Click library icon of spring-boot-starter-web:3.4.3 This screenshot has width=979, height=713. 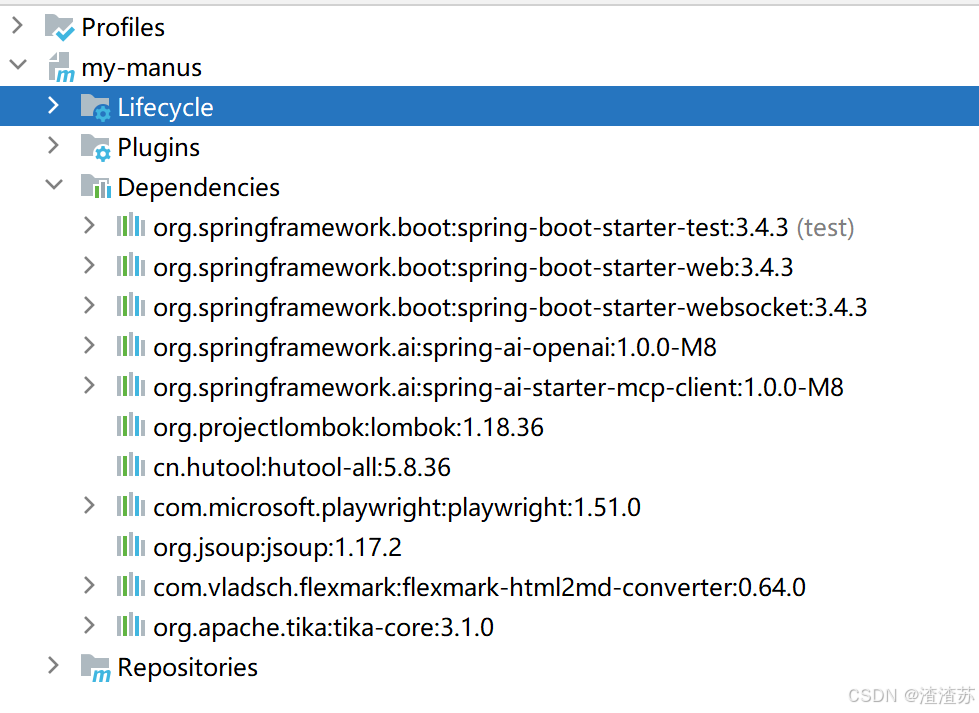click(130, 265)
